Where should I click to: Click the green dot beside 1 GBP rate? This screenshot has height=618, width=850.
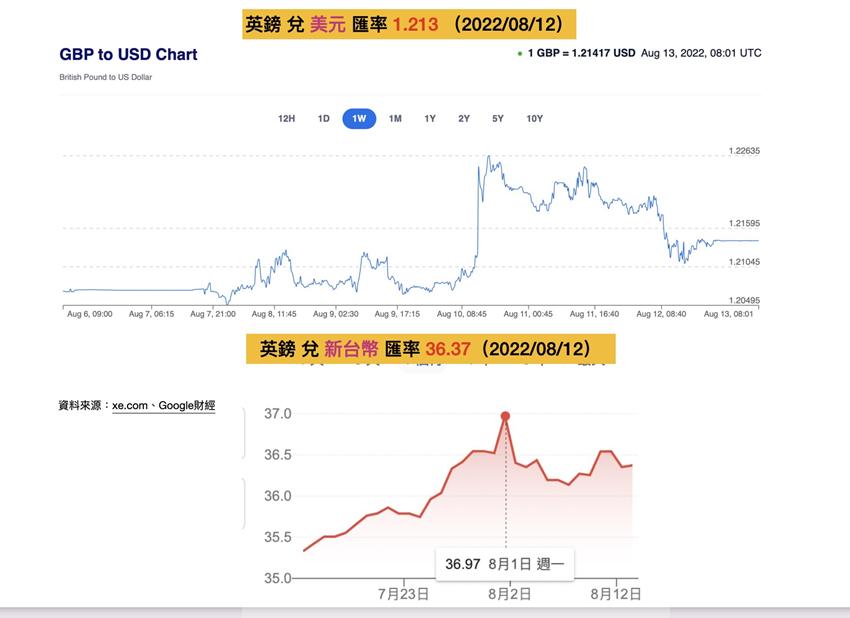click(520, 53)
